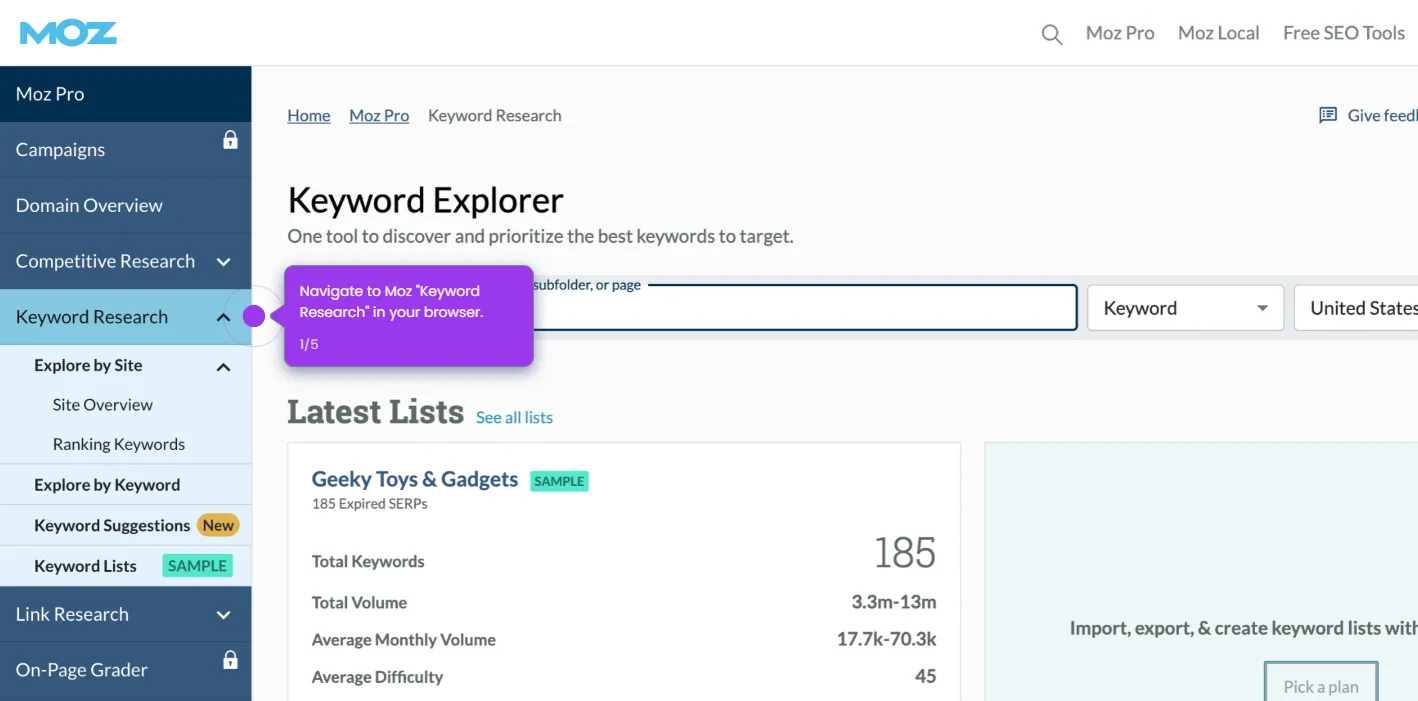Open the Keyword type dropdown

1185,308
